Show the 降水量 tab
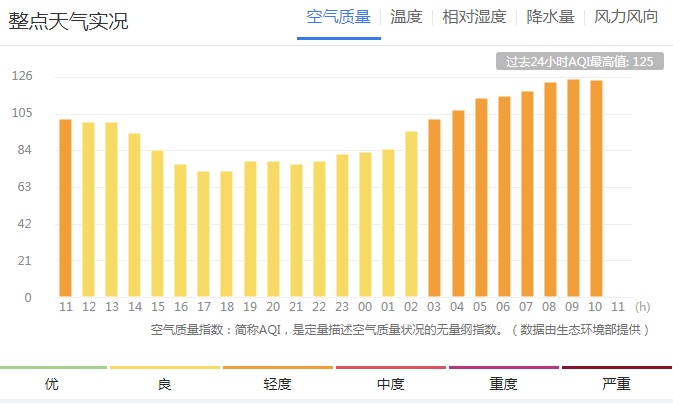 tap(553, 17)
